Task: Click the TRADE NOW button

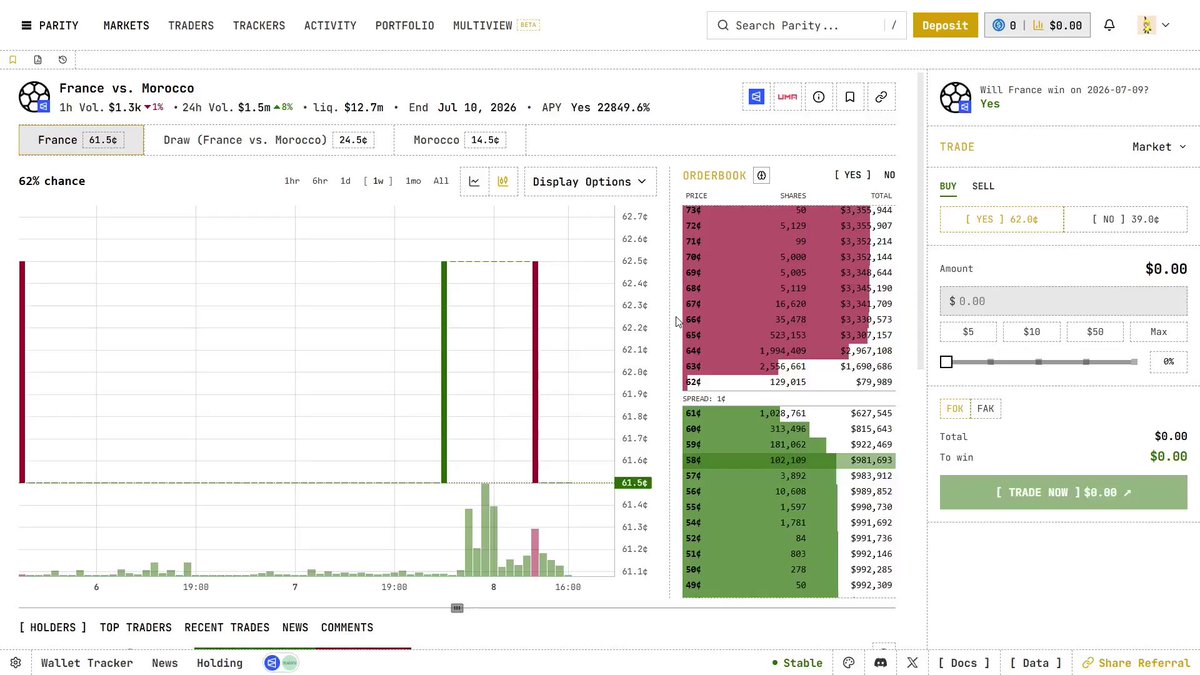Action: pyautogui.click(x=1063, y=492)
